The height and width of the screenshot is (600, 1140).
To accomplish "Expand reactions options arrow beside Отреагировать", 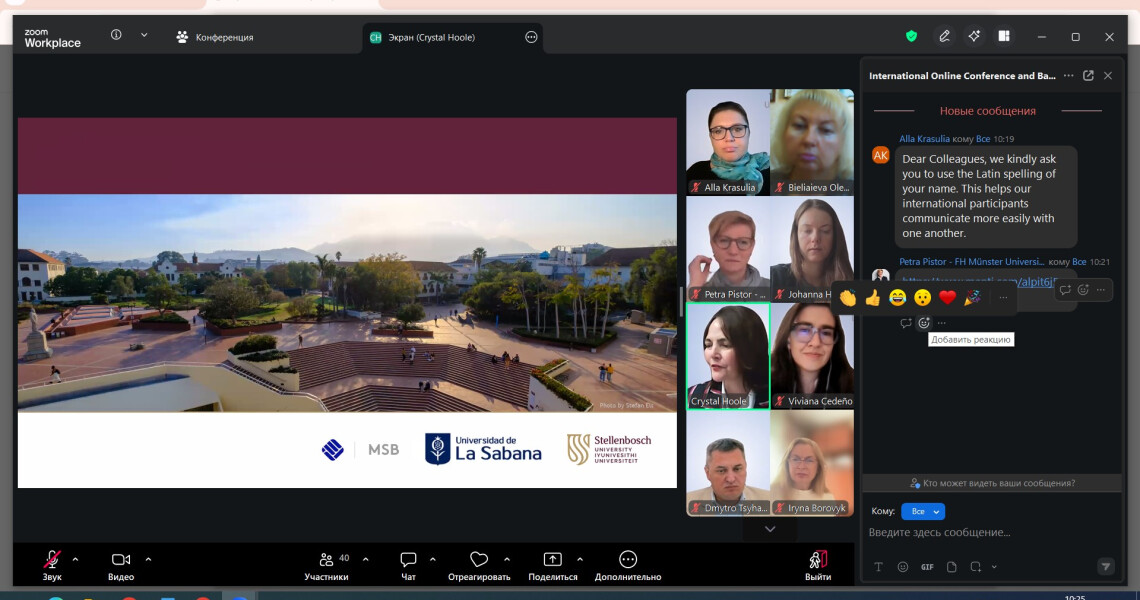I will 507,559.
